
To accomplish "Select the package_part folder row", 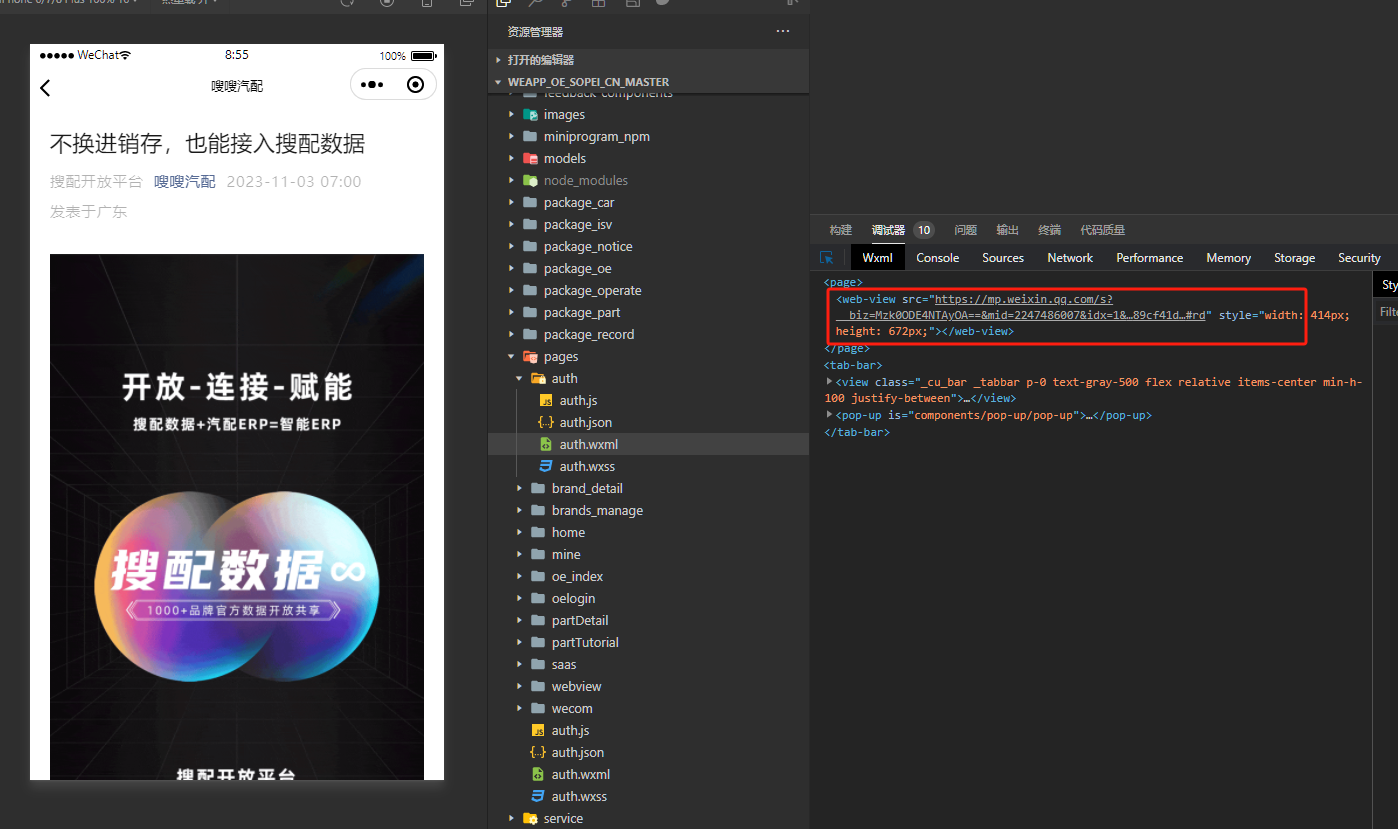I will (x=648, y=313).
